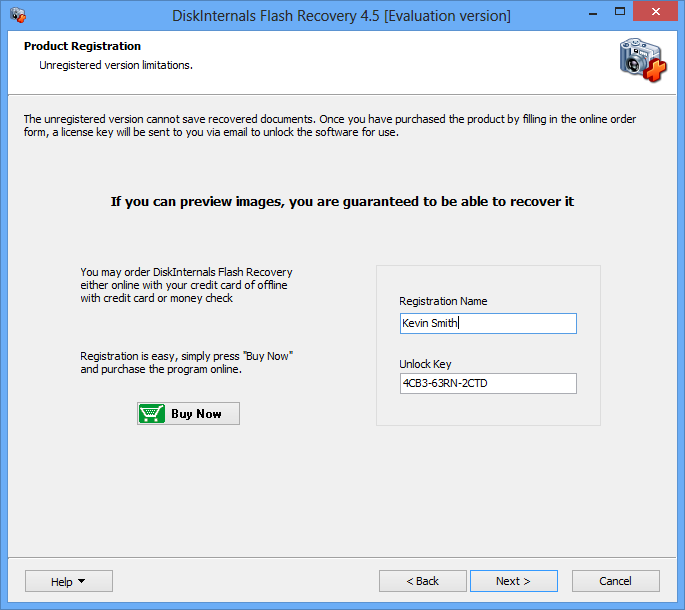Click the 'unregistered version cannot save' notice text
Screen dimensions: 685x610
tap(330, 125)
